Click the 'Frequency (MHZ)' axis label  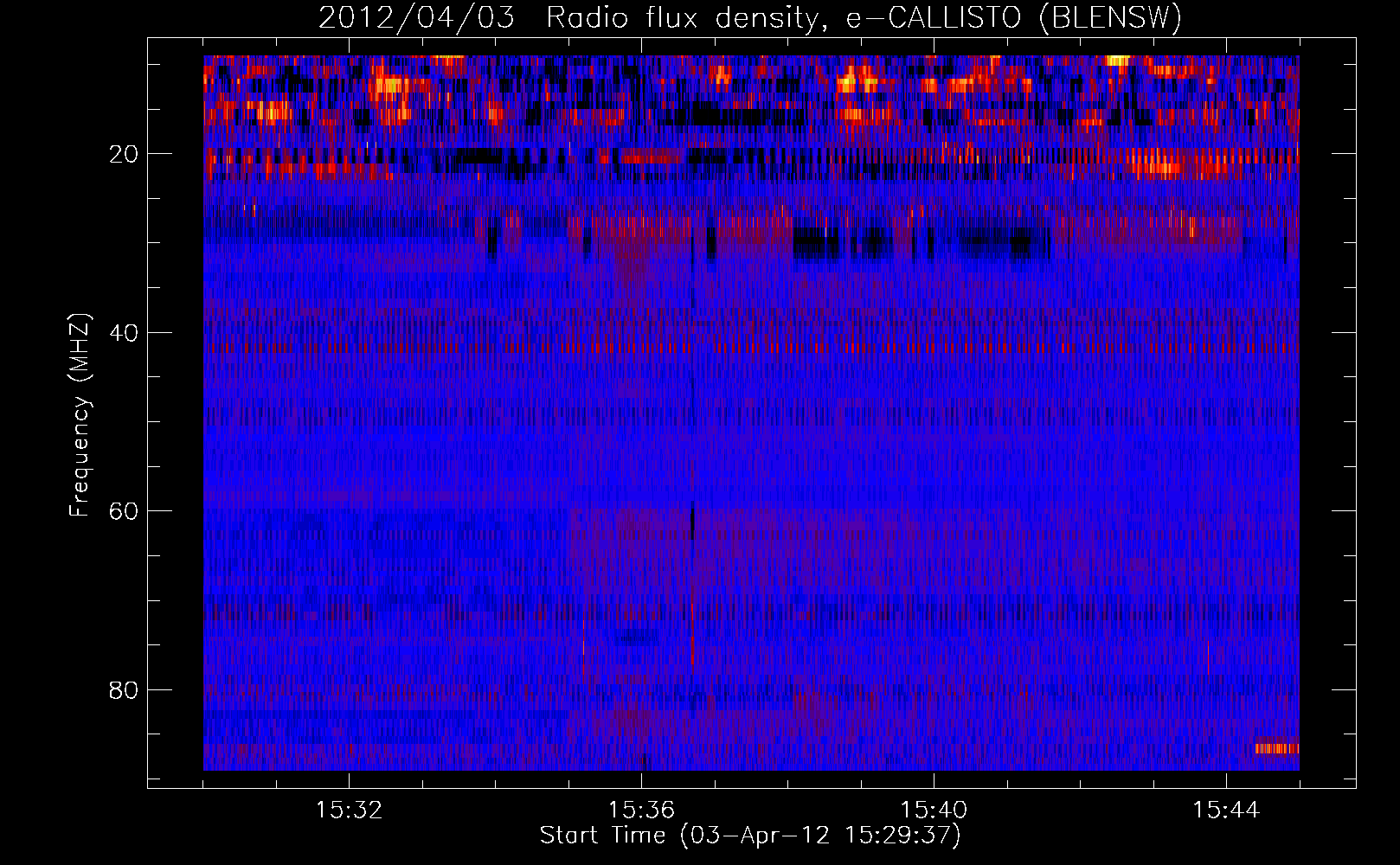tap(80, 415)
